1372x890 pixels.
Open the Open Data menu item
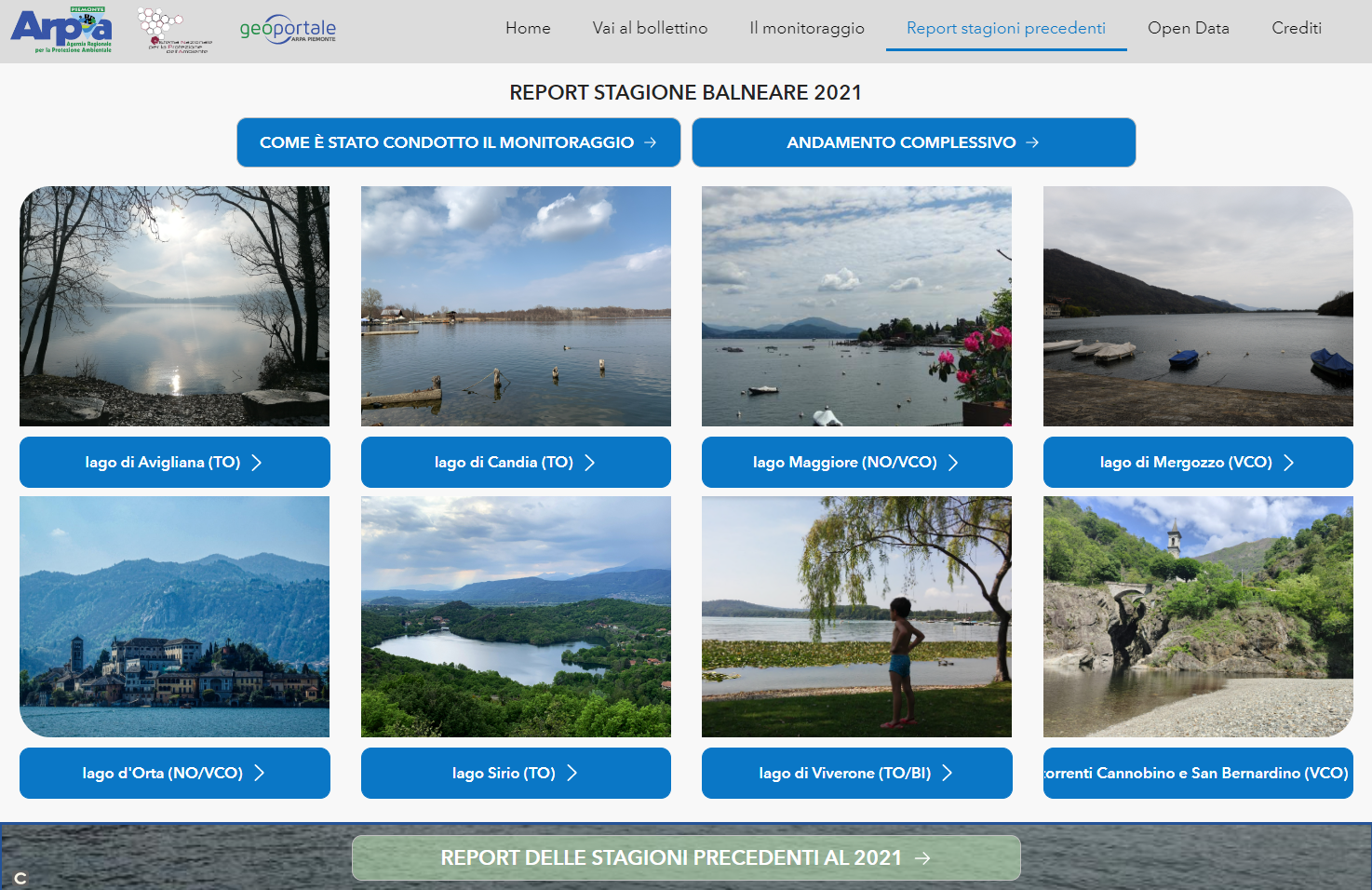click(x=1189, y=28)
